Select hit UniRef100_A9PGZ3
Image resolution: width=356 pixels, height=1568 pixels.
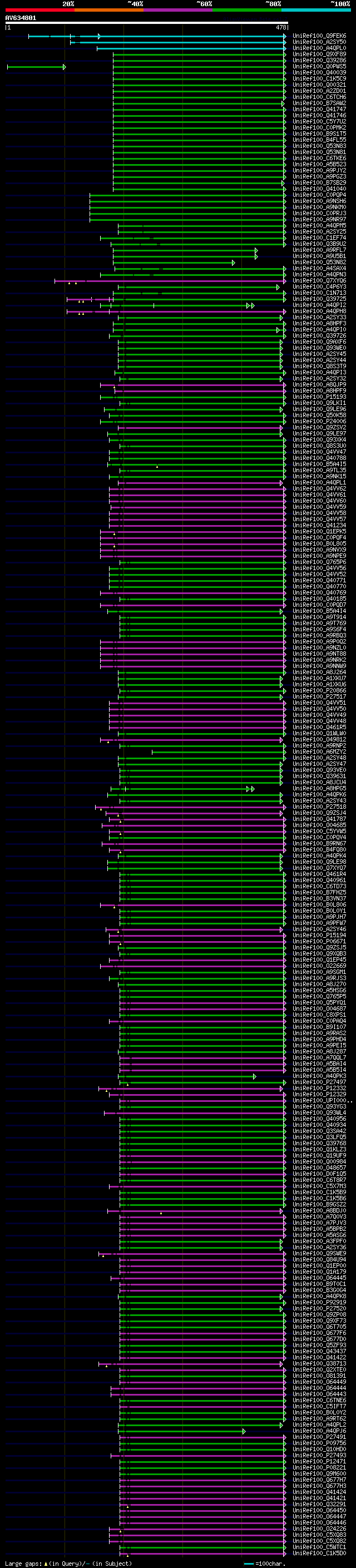point(319,176)
